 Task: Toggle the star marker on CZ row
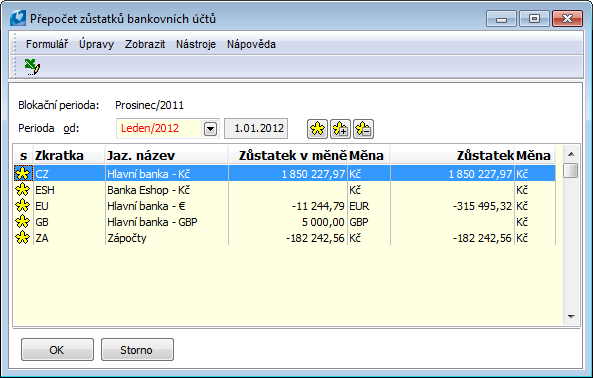[23, 174]
